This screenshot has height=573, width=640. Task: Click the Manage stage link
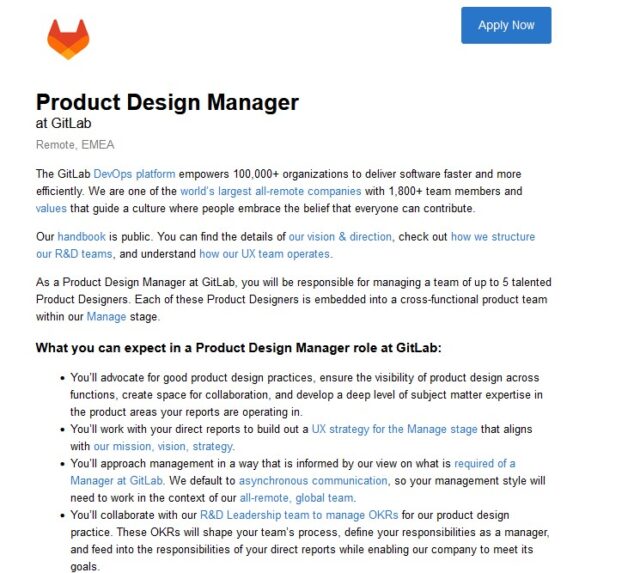(x=106, y=317)
